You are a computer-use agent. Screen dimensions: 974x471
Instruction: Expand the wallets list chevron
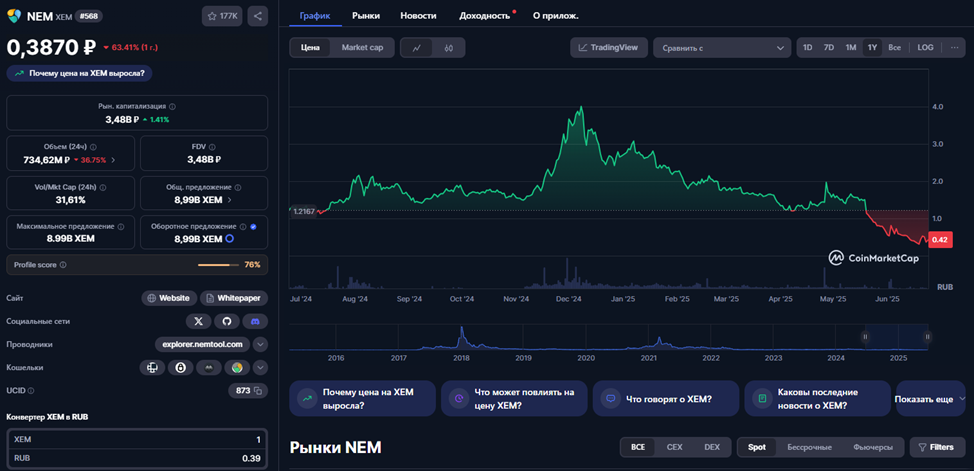(x=260, y=367)
